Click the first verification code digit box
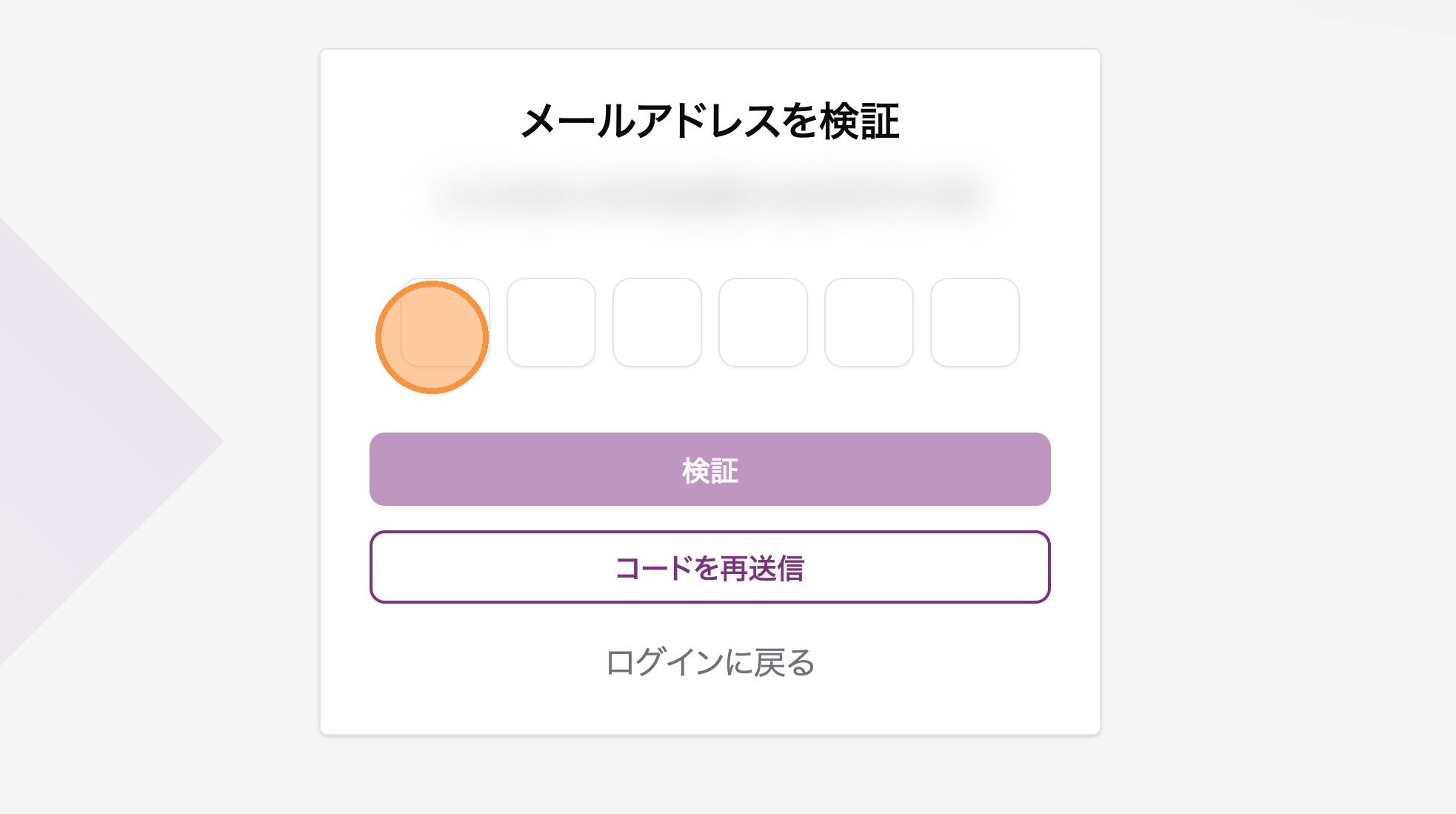The image size is (1456, 814). [445, 322]
